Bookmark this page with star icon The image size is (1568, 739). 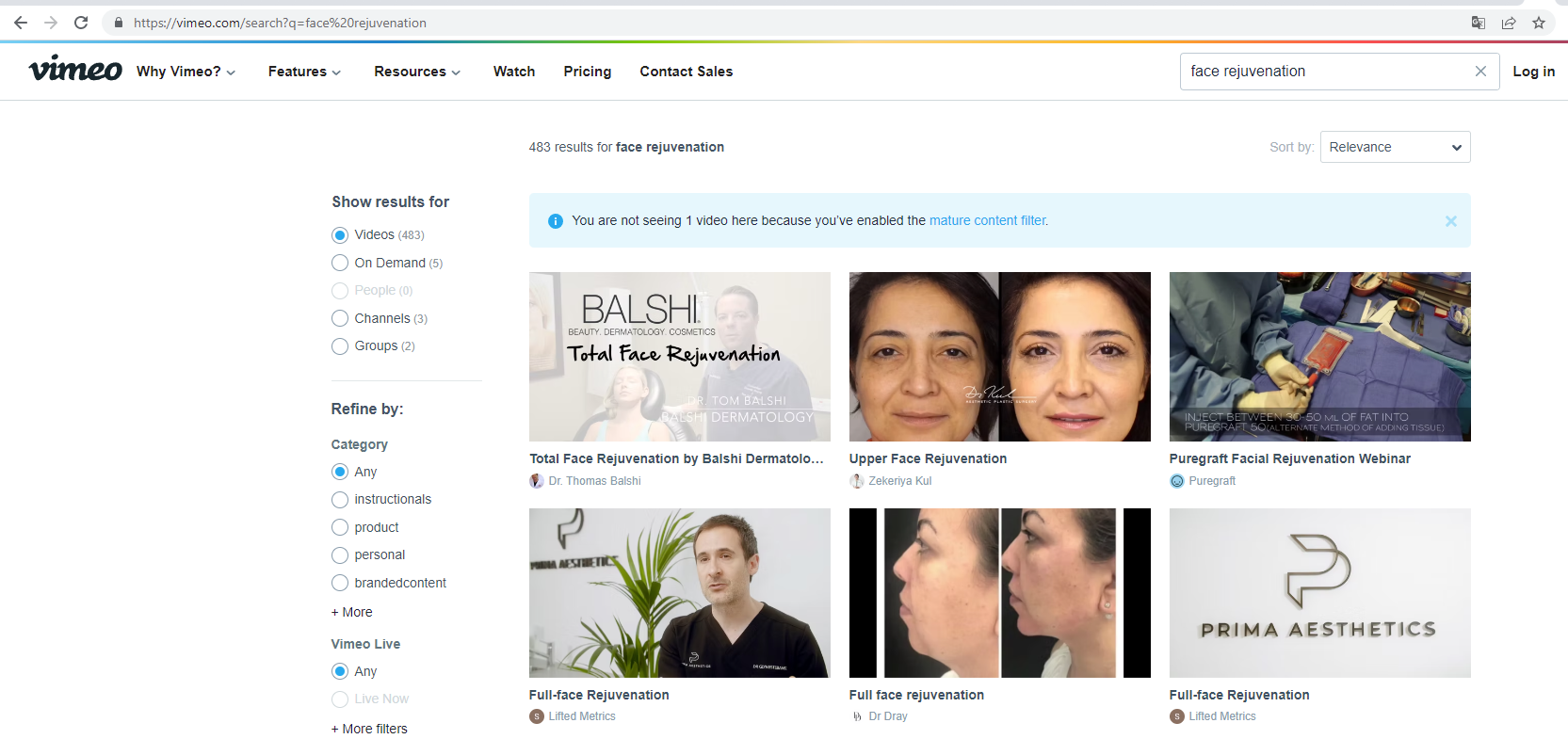pyautogui.click(x=1539, y=23)
